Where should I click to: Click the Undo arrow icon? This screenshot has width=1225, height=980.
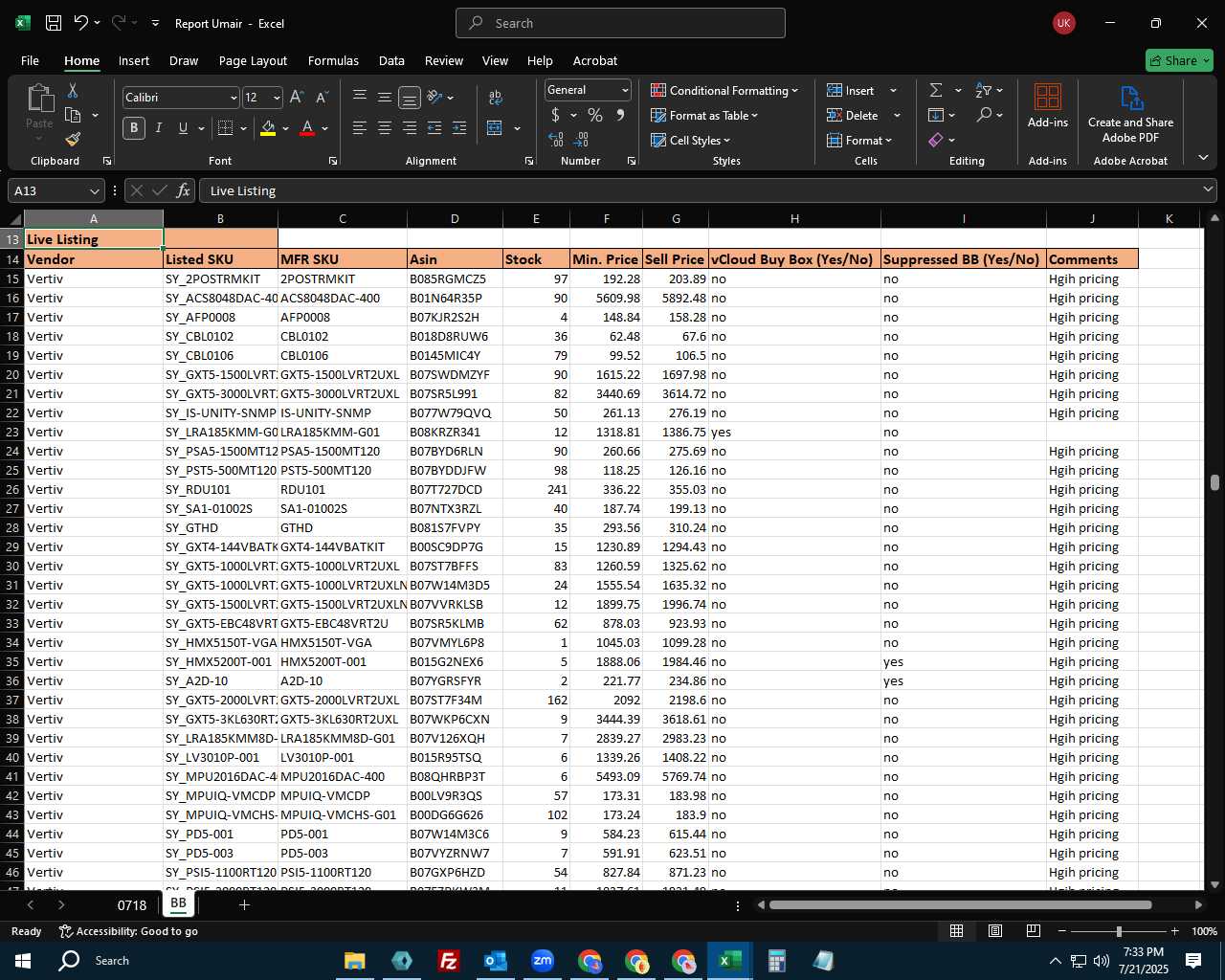click(x=81, y=23)
